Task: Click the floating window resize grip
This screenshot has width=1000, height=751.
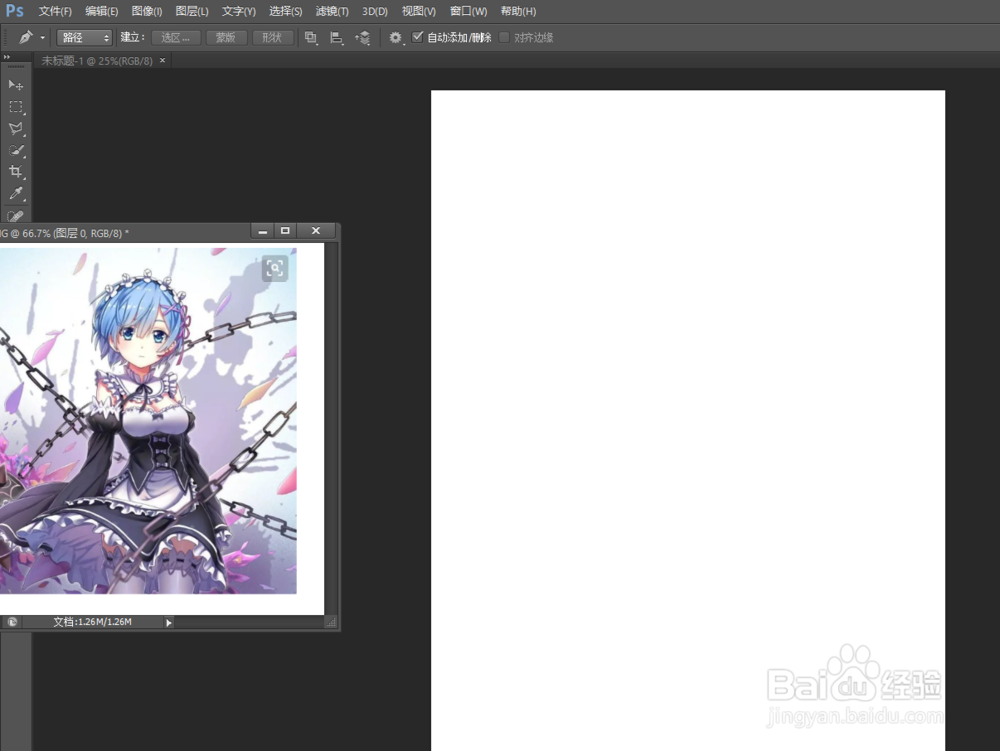Action: pos(330,623)
